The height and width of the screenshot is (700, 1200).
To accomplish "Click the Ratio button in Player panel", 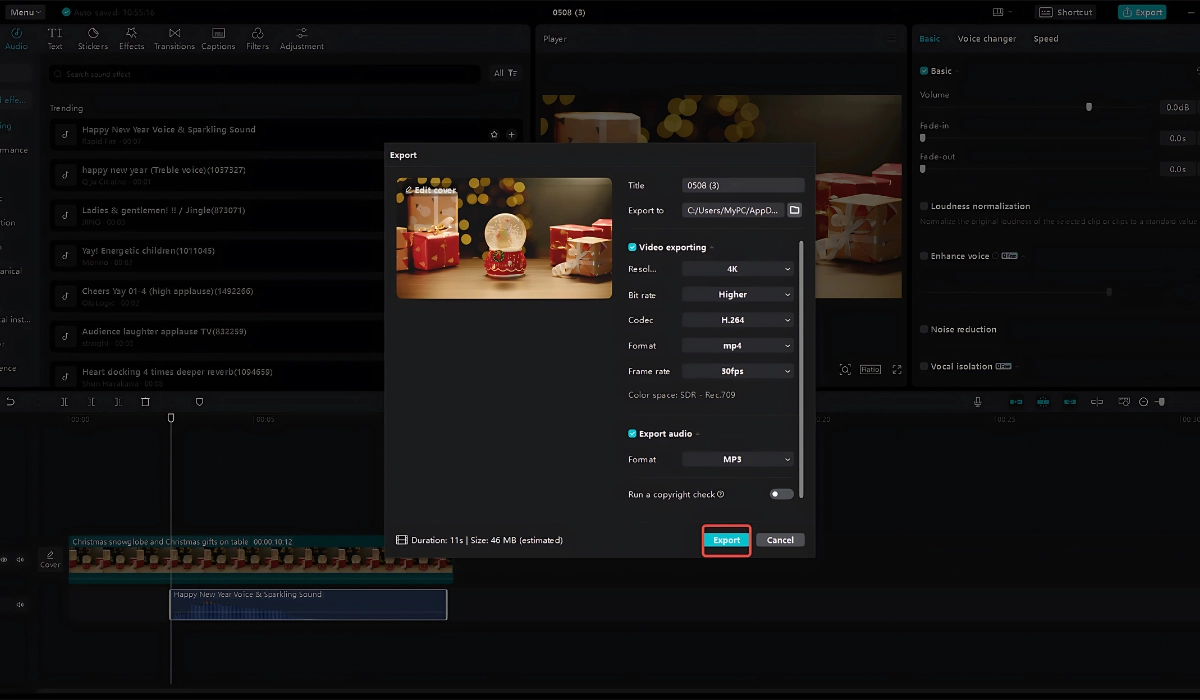I will click(x=870, y=369).
